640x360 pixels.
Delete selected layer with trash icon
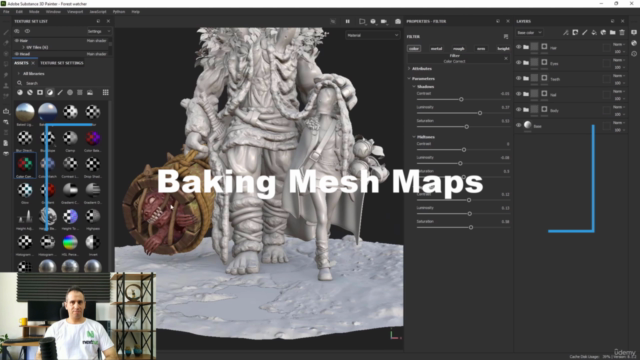point(622,33)
